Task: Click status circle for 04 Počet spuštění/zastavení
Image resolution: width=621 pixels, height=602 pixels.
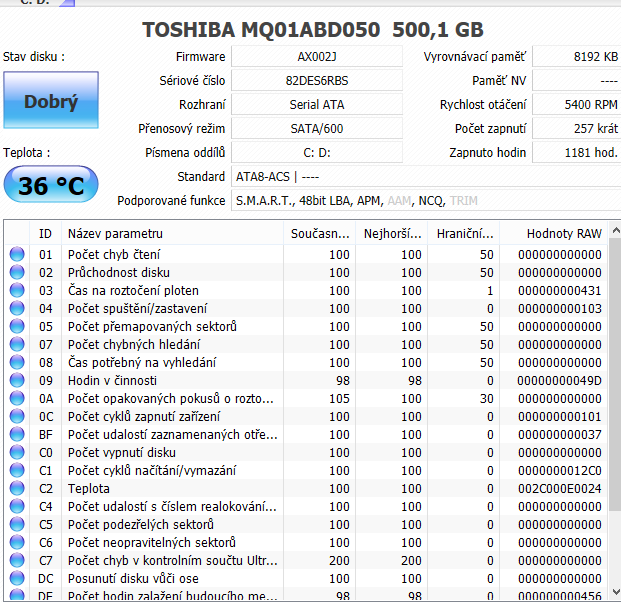Action: point(17,308)
